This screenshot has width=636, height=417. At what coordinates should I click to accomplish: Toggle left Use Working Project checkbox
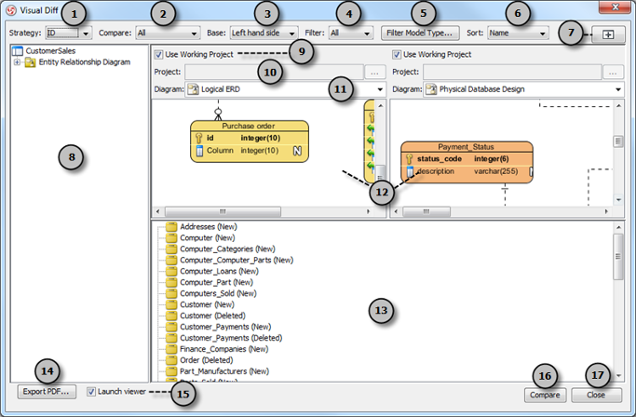[x=159, y=54]
